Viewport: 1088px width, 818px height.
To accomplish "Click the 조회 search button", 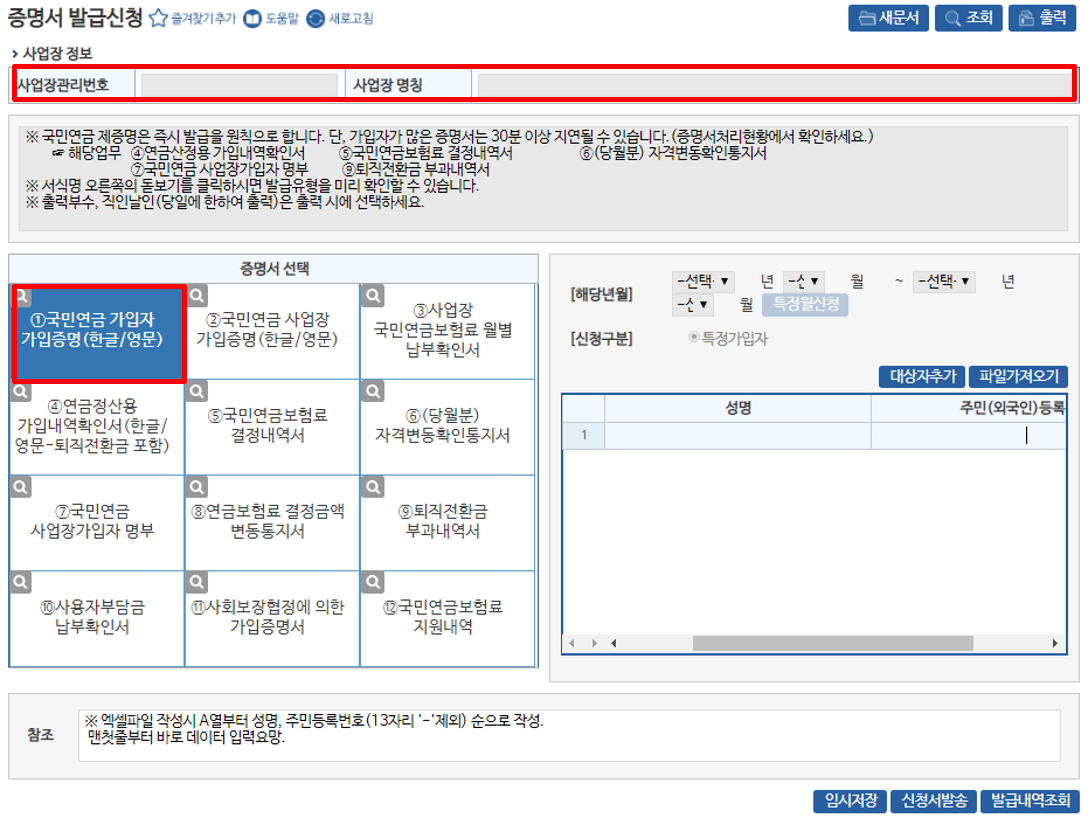I will tap(969, 18).
